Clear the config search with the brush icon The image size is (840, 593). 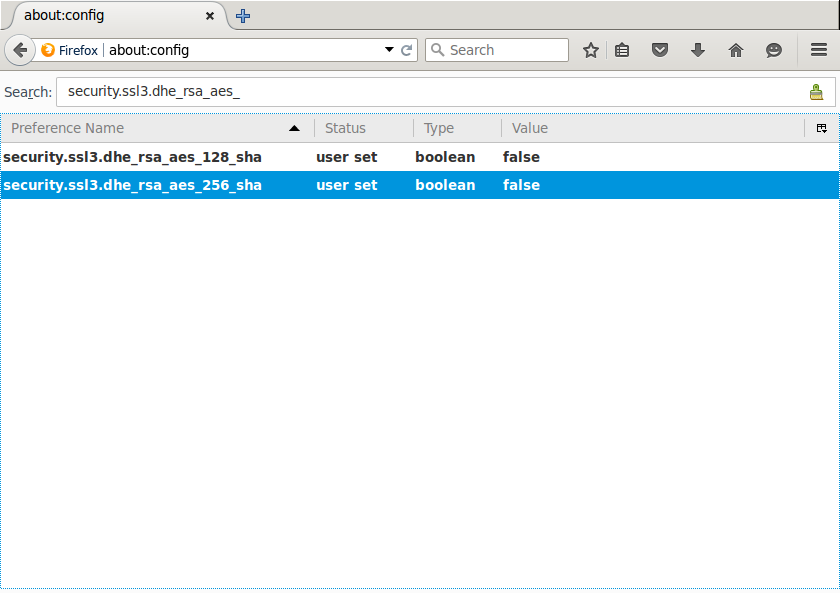click(x=817, y=91)
